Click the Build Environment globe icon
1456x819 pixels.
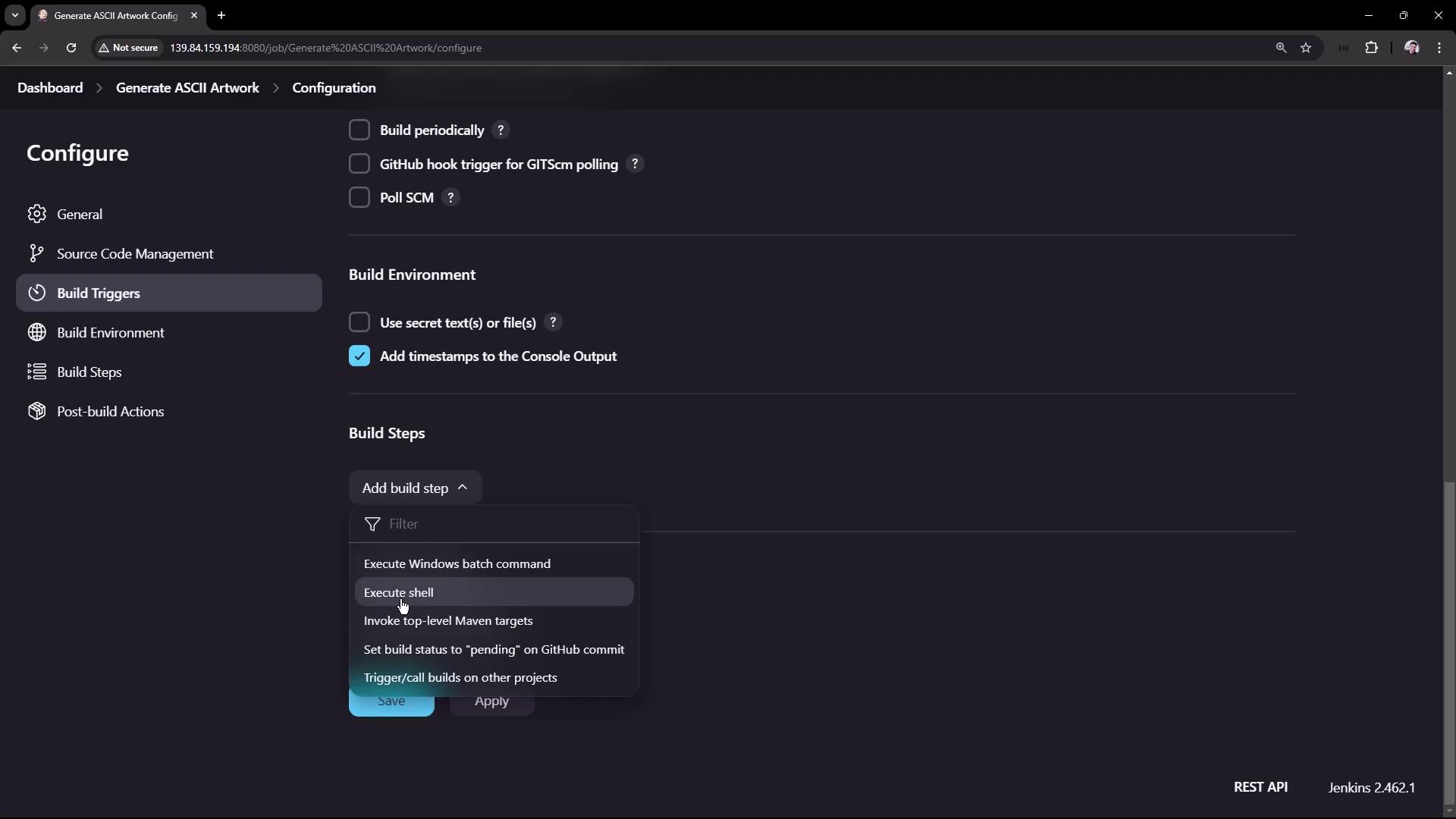[x=36, y=332]
